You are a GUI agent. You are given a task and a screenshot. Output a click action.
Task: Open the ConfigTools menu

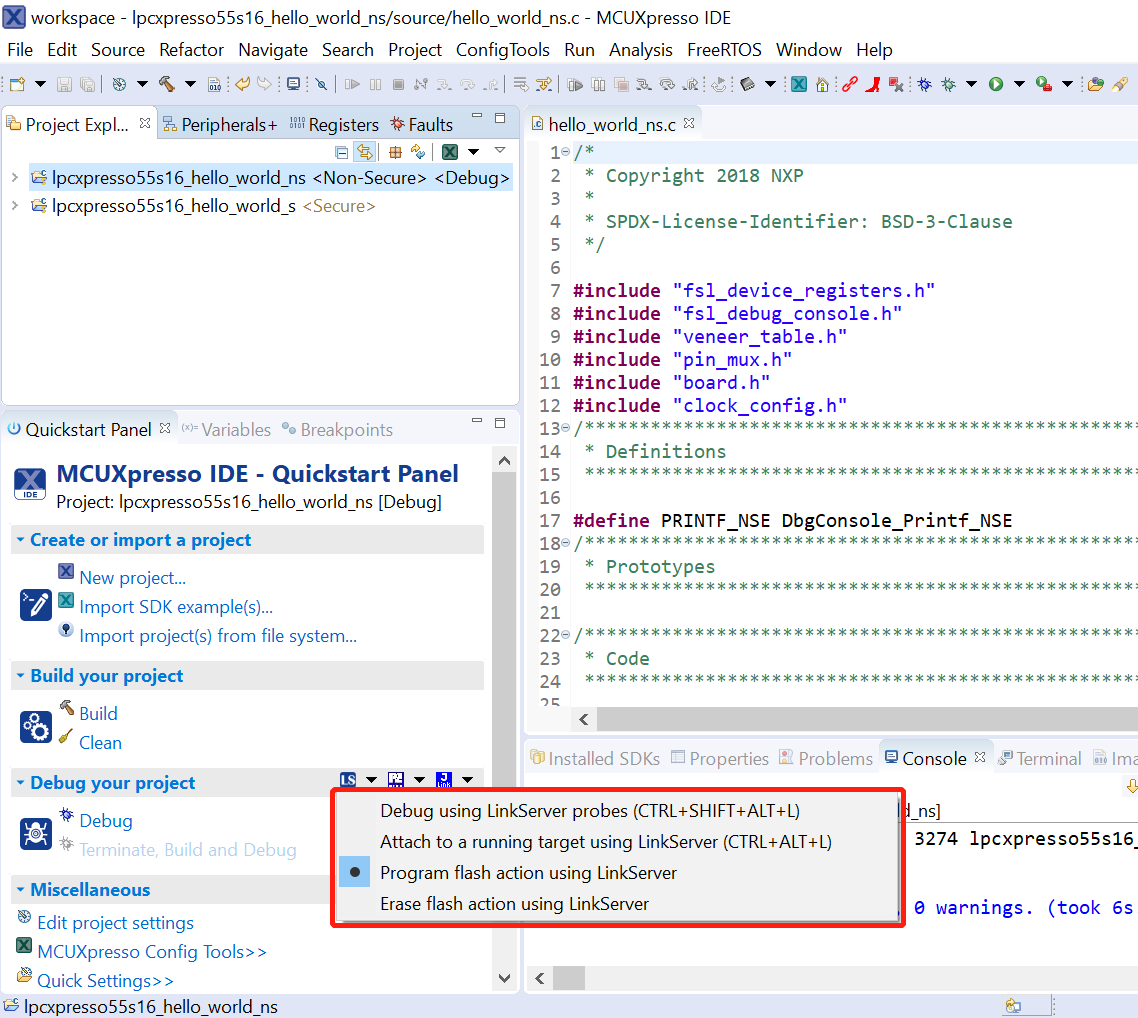click(502, 49)
